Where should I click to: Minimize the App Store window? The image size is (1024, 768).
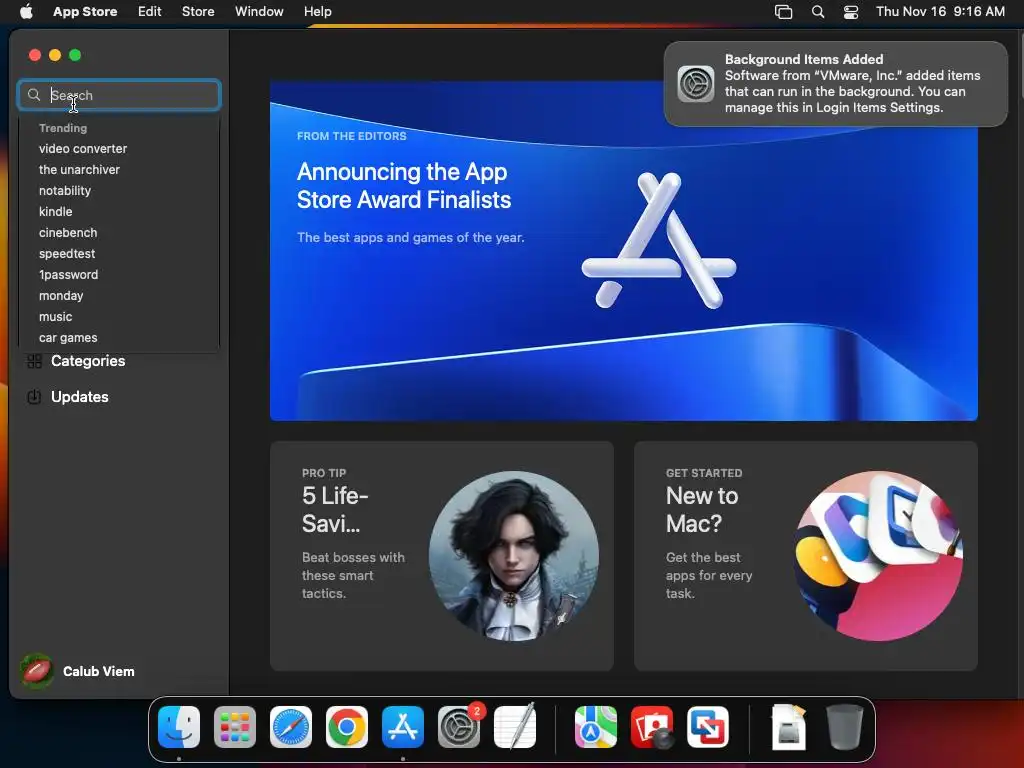[55, 55]
